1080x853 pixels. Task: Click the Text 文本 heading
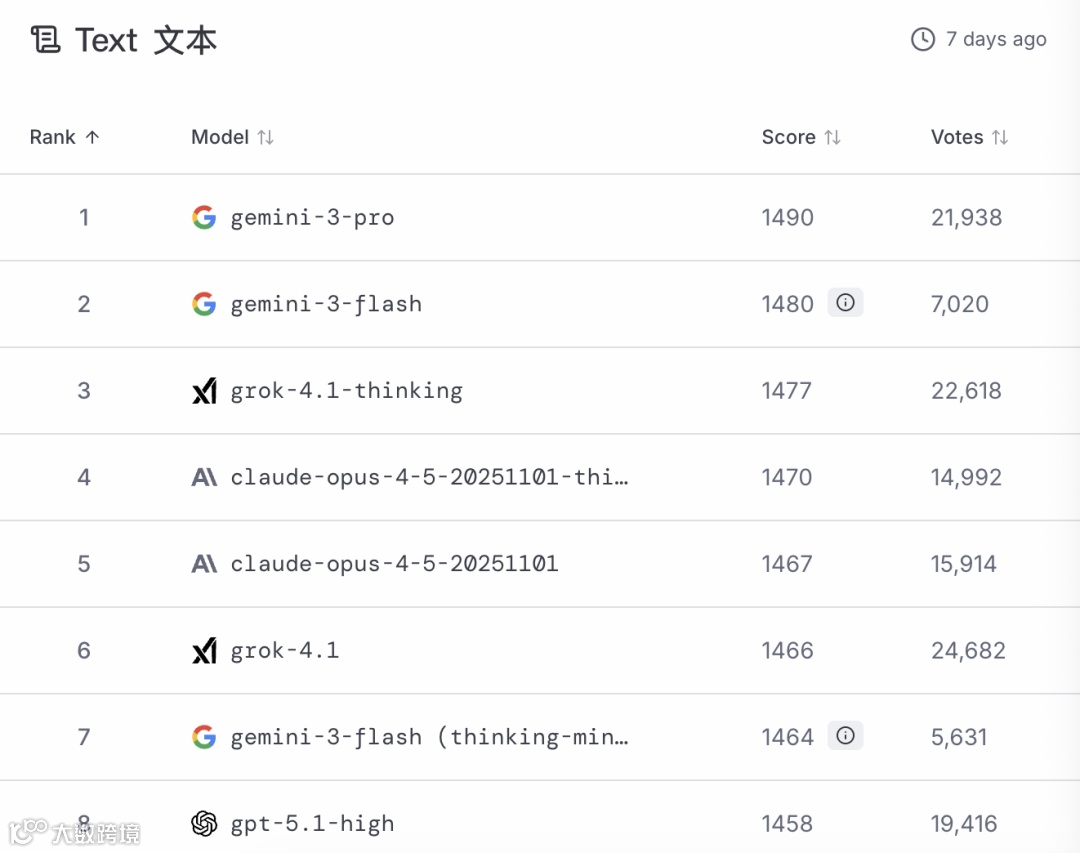(x=146, y=40)
